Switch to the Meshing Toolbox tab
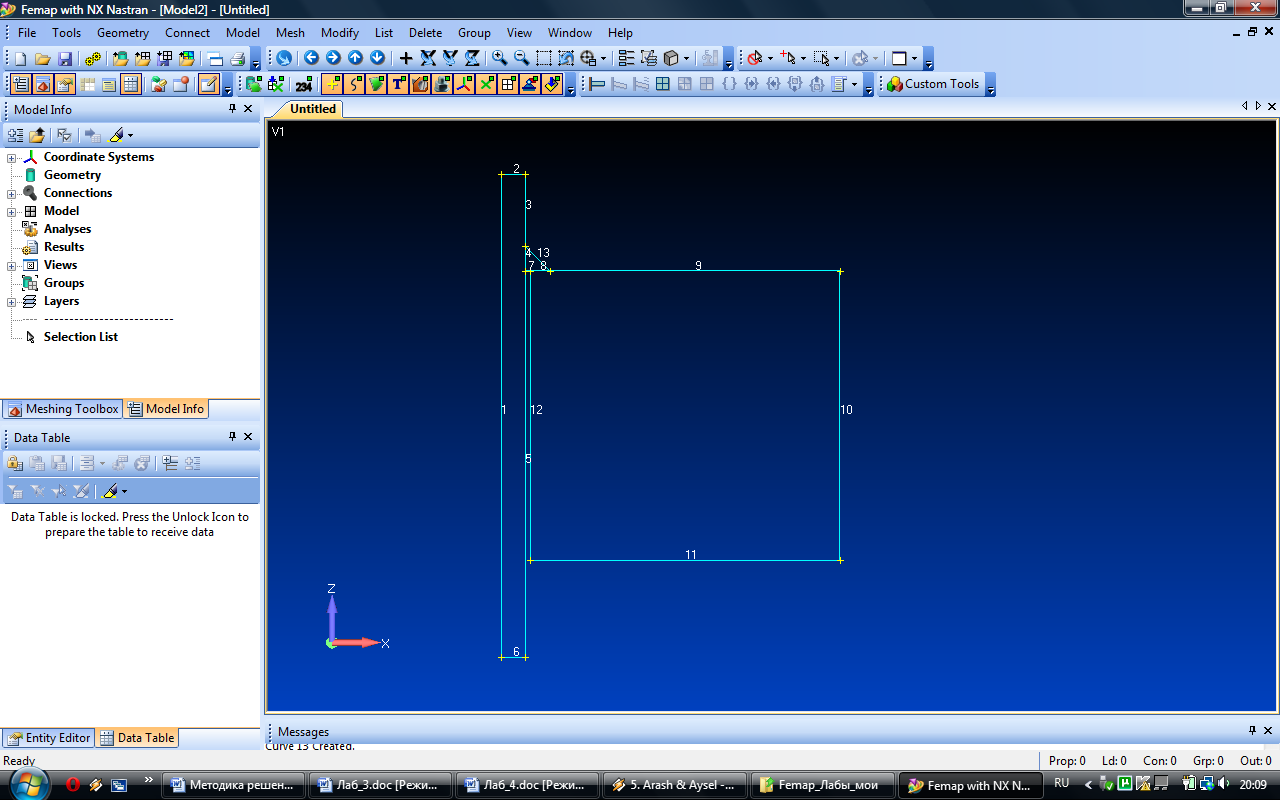This screenshot has height=800, width=1280. (62, 409)
